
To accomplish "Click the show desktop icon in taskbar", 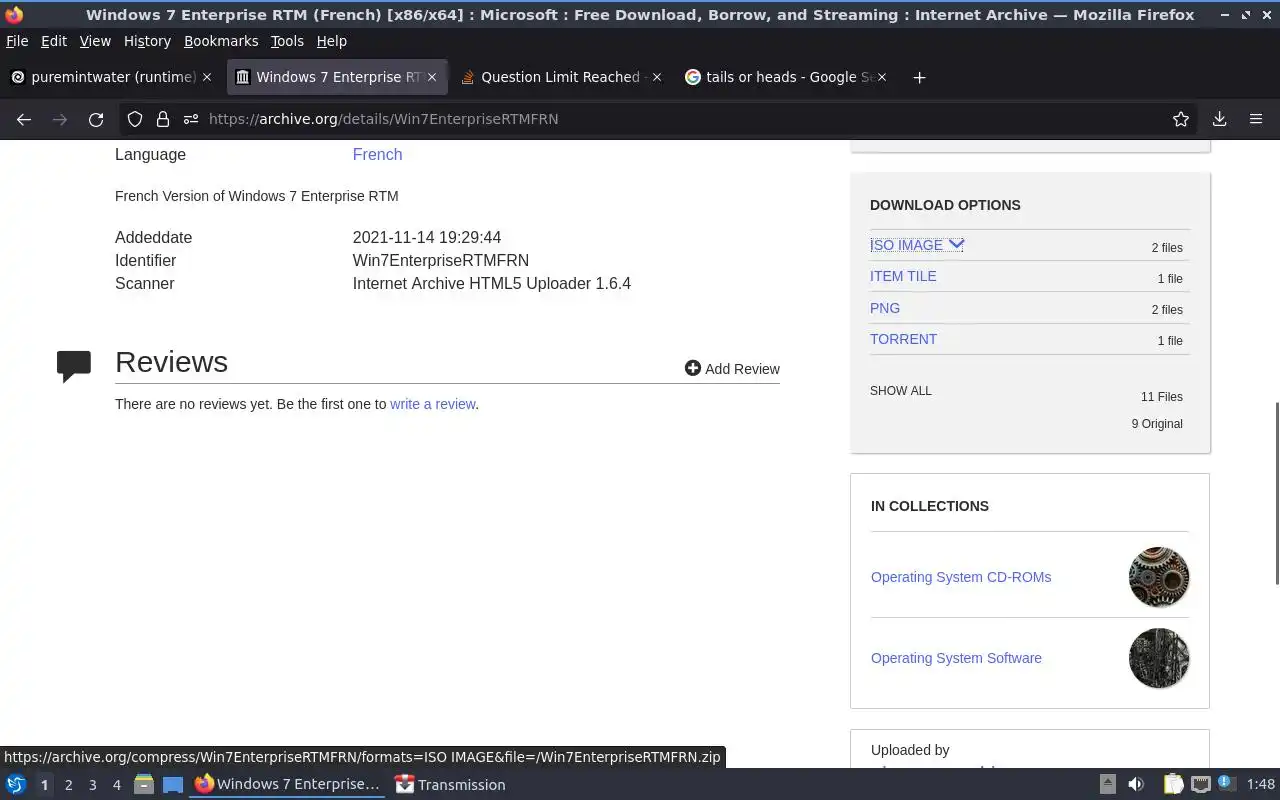I will click(x=172, y=785).
